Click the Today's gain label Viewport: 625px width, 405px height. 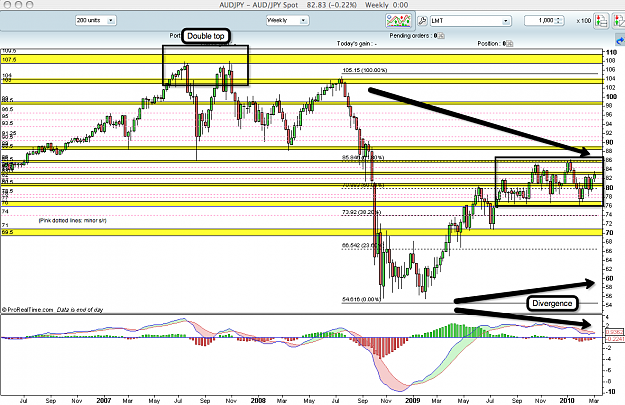[x=356, y=43]
